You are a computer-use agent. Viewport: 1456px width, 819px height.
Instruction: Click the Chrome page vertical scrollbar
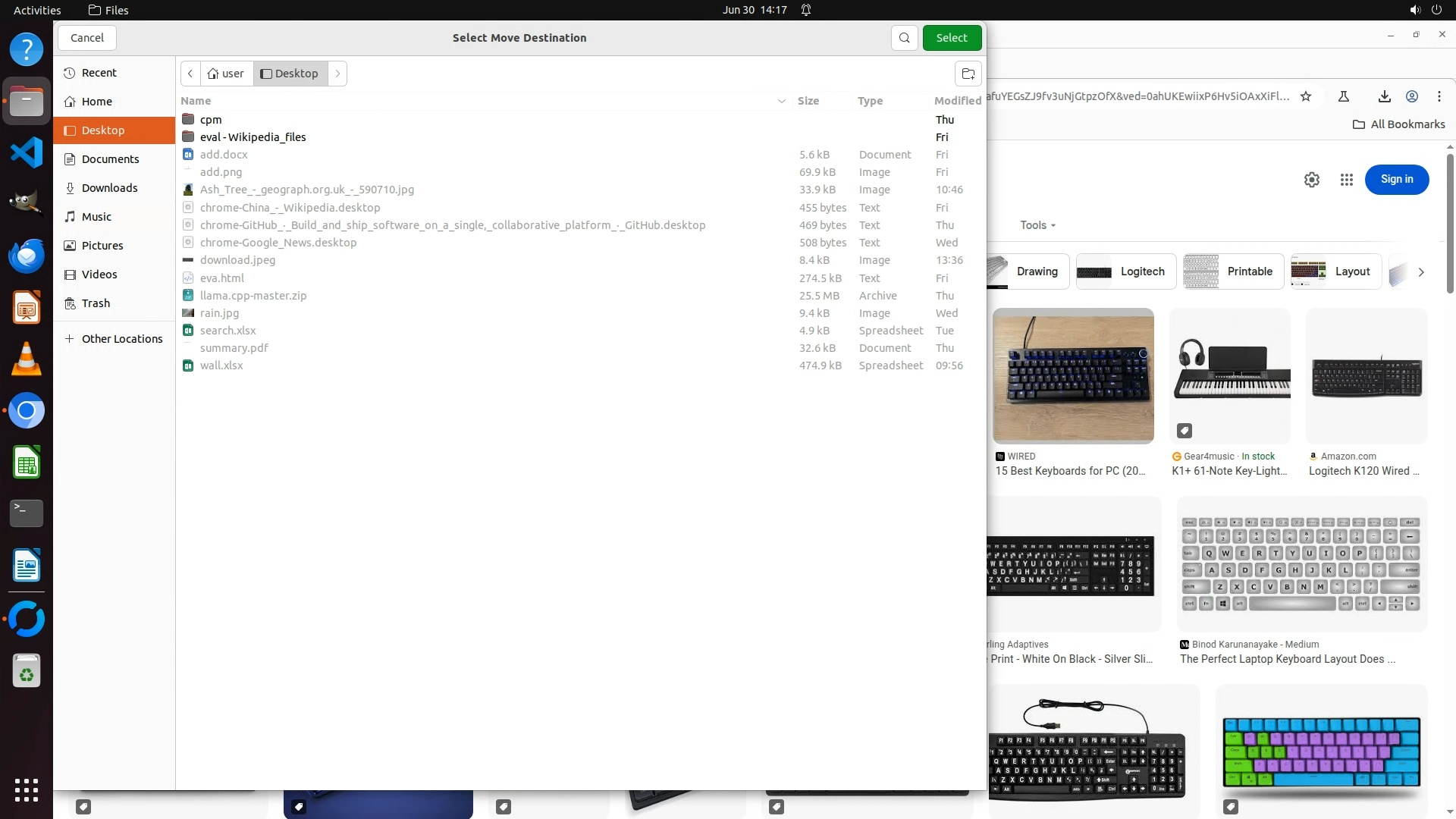[1449, 224]
